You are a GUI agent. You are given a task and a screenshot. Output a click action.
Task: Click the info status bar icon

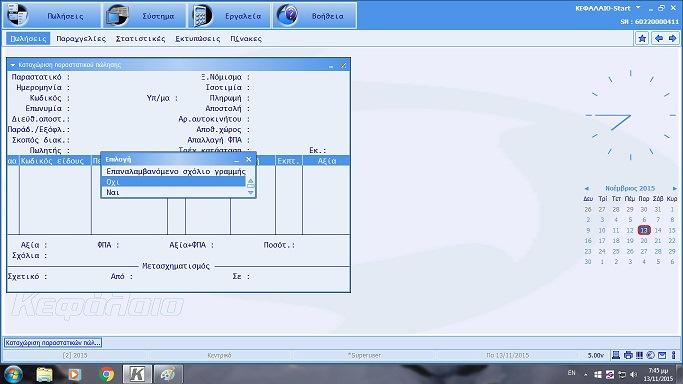[673, 355]
